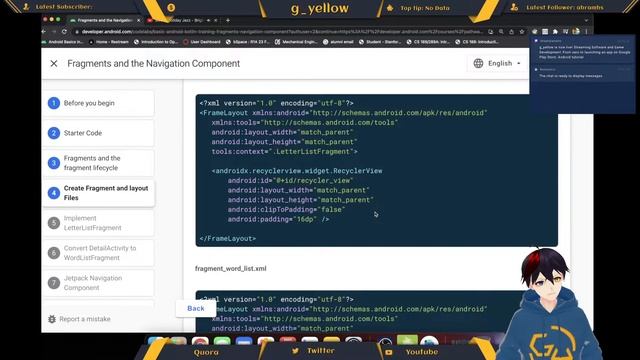Go to step 1 Before you begin
The height and width of the screenshot is (360, 640).
[99, 103]
